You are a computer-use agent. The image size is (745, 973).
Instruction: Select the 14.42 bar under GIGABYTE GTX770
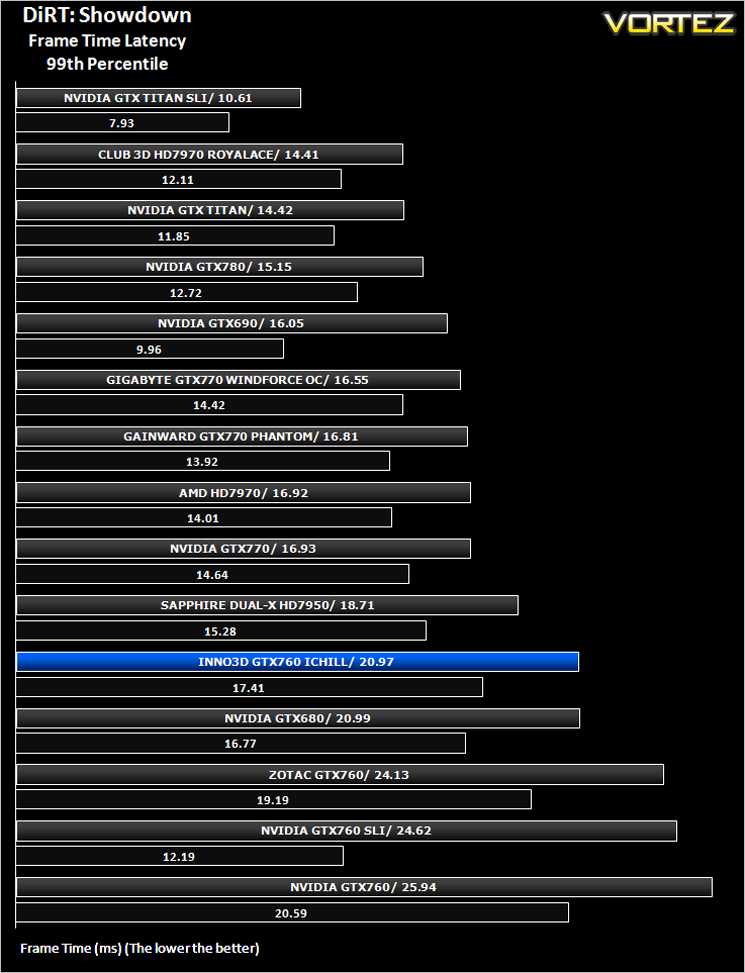point(209,405)
